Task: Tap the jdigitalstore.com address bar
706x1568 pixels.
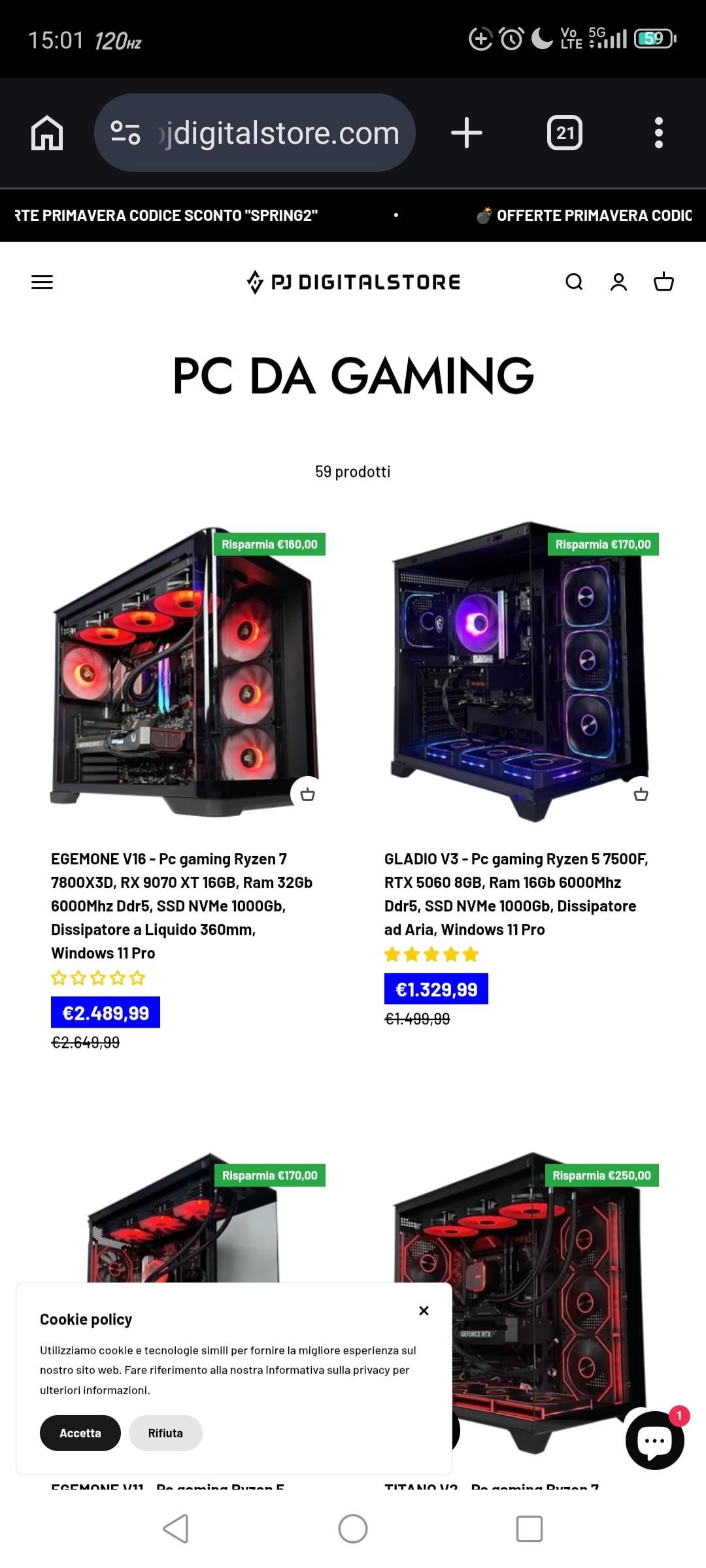Action: point(255,133)
